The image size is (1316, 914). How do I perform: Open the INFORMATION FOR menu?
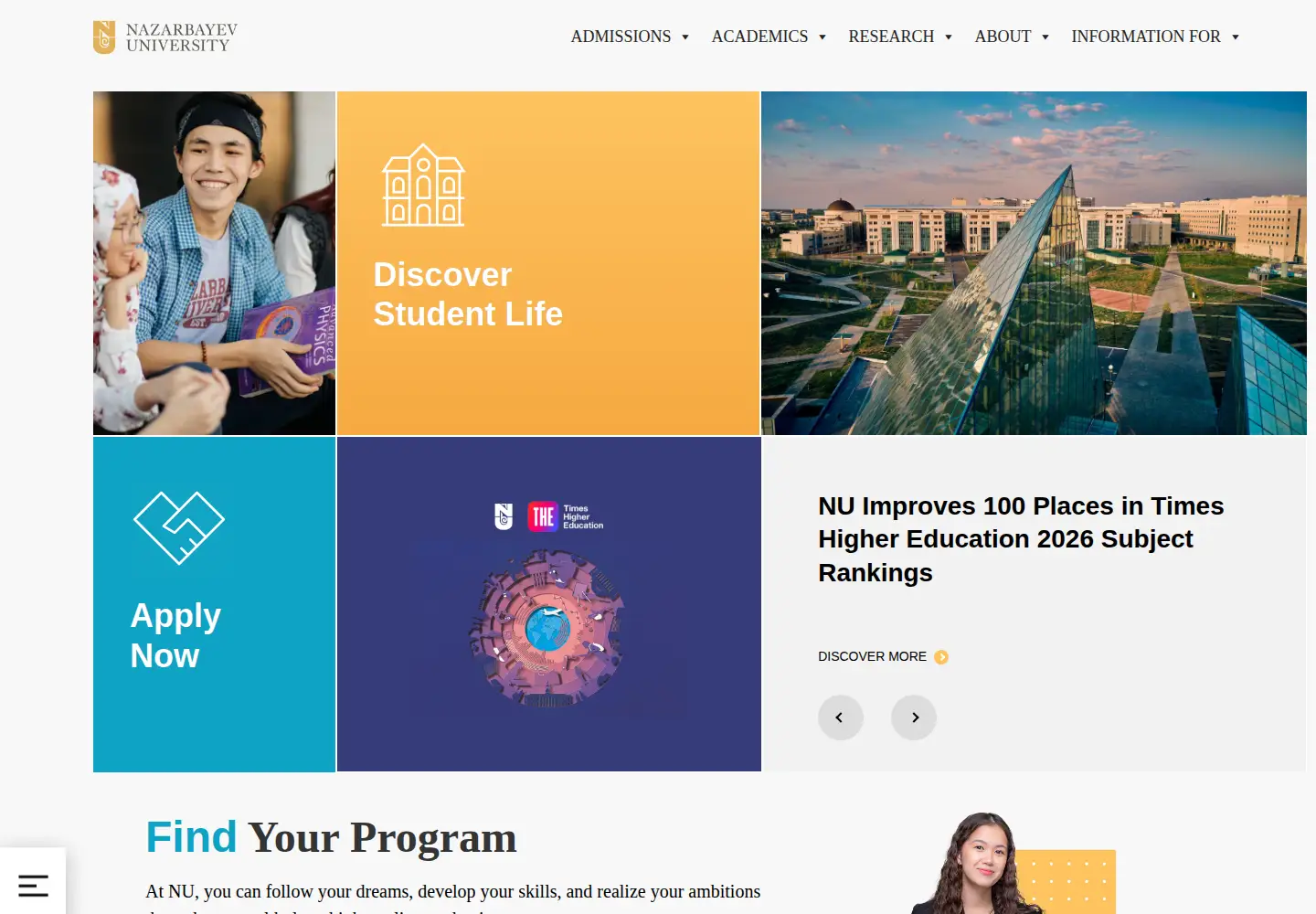pyautogui.click(x=1146, y=37)
